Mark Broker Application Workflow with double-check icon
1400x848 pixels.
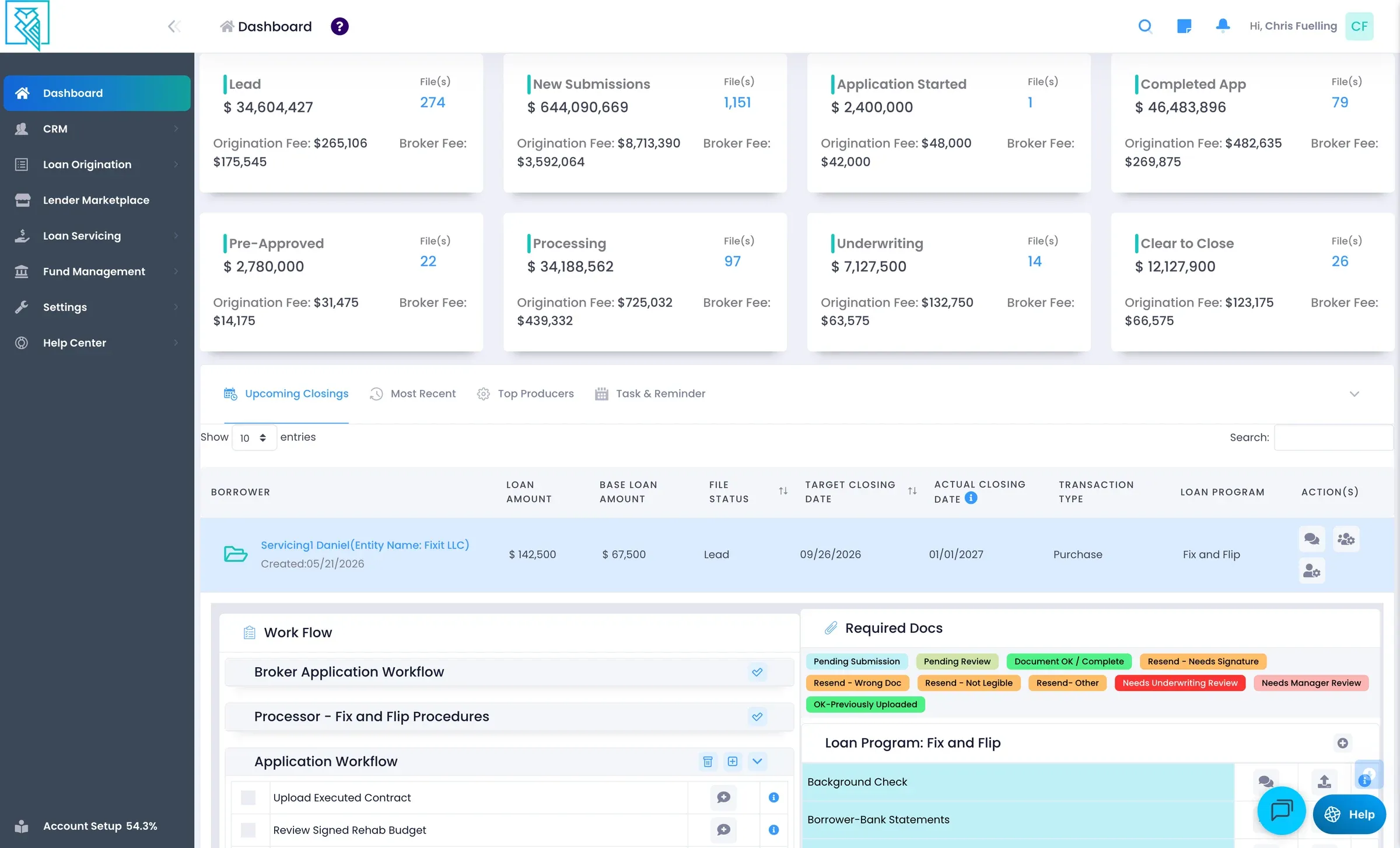pos(757,672)
